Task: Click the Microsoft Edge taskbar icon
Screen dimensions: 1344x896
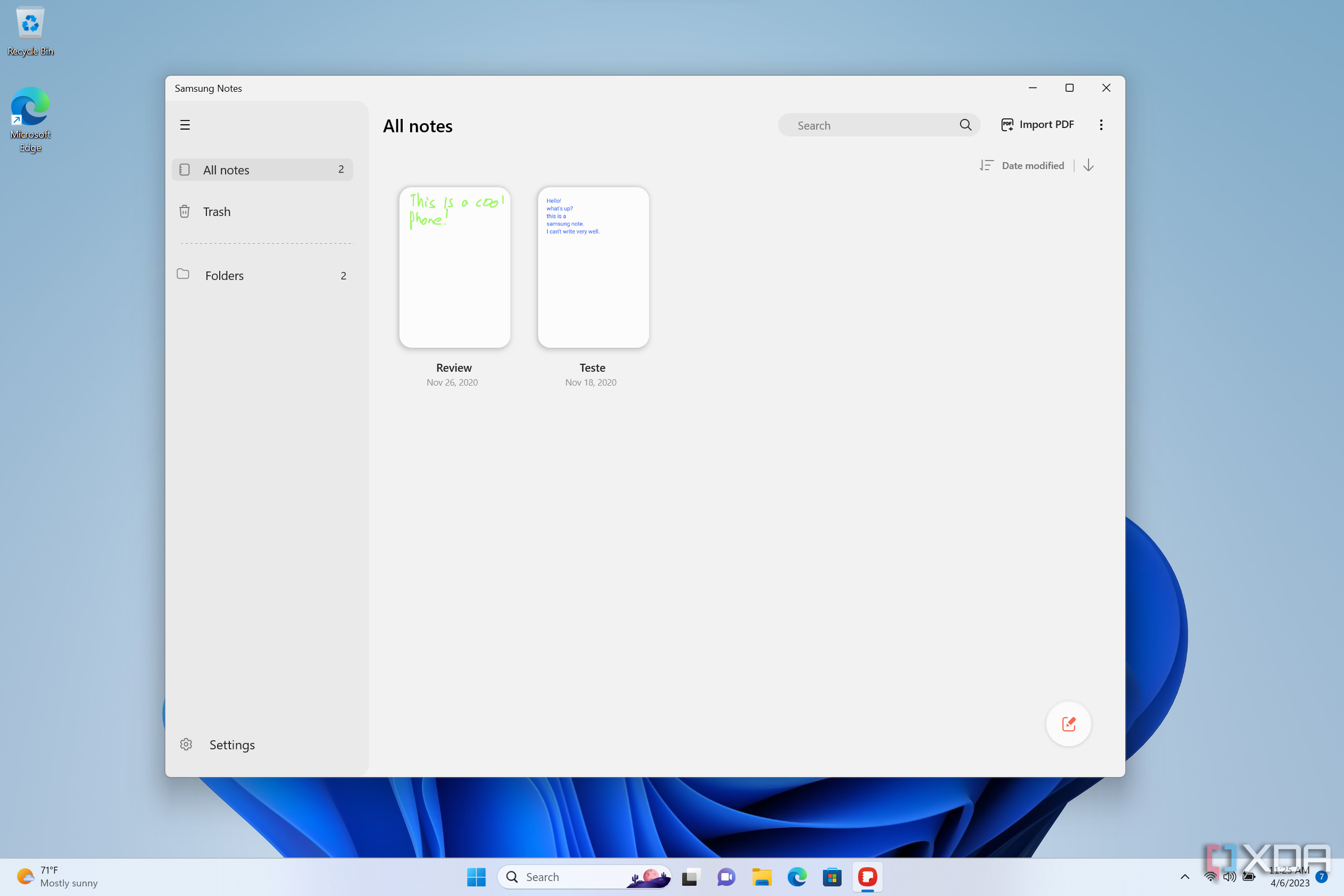Action: pos(797,876)
